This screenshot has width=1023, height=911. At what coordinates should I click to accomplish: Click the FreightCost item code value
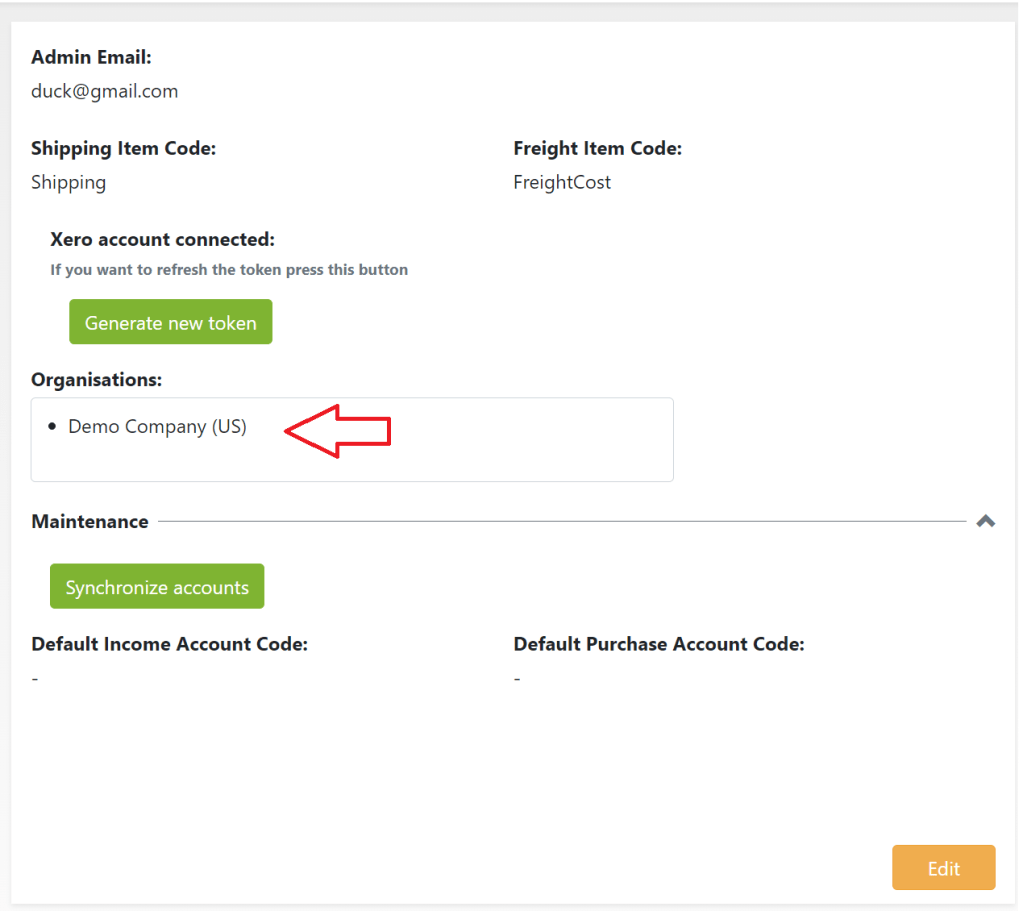point(562,182)
